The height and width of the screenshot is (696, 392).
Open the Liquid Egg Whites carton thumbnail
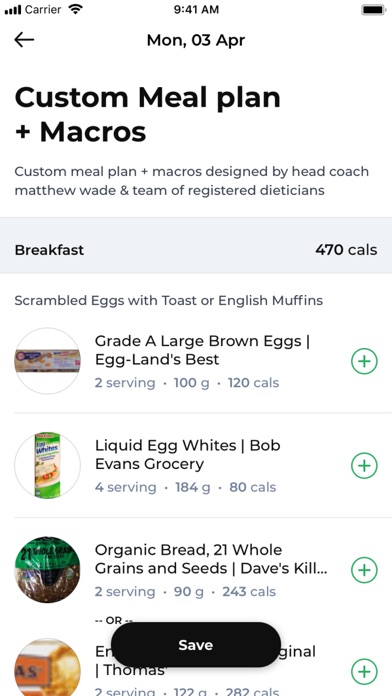[48, 465]
